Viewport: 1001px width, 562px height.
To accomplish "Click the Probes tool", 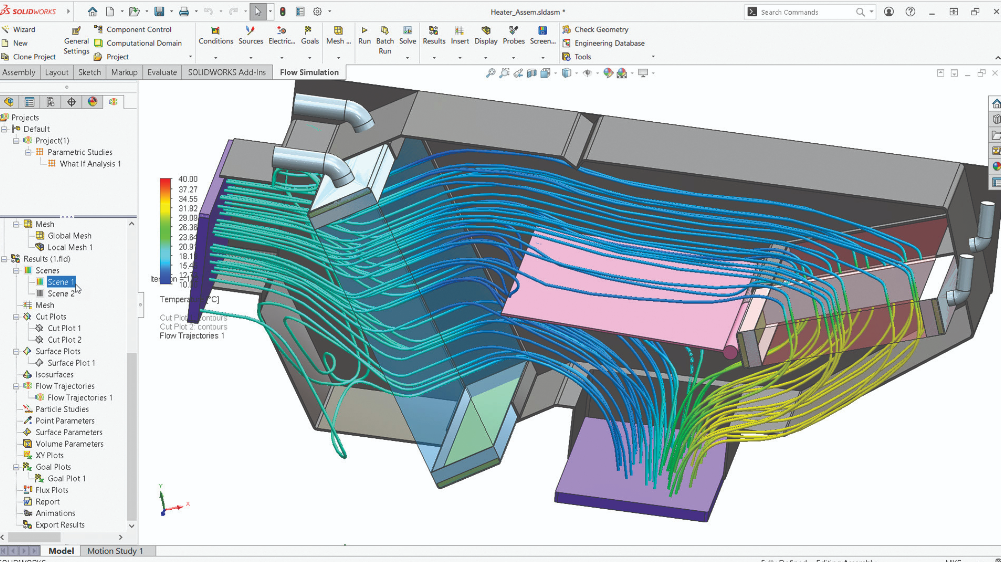I will [x=513, y=36].
